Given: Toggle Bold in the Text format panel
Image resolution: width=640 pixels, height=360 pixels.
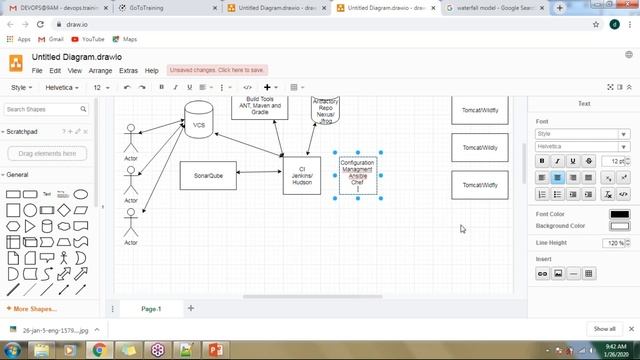Looking at the screenshot, I should click(542, 161).
